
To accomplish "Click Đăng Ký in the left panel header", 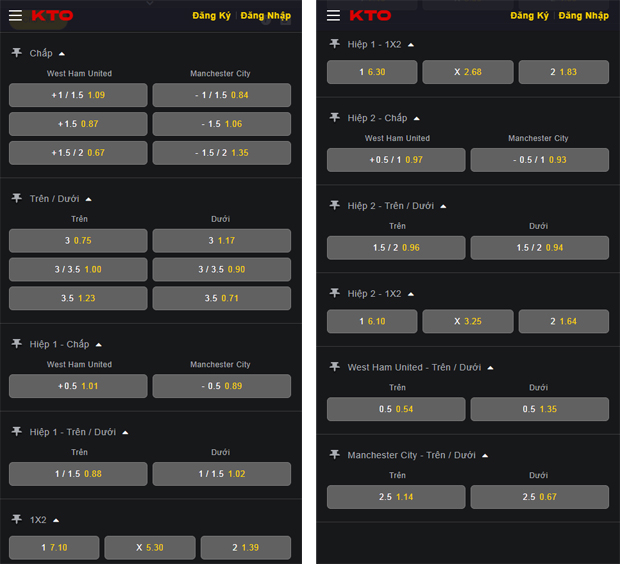I will pos(212,16).
